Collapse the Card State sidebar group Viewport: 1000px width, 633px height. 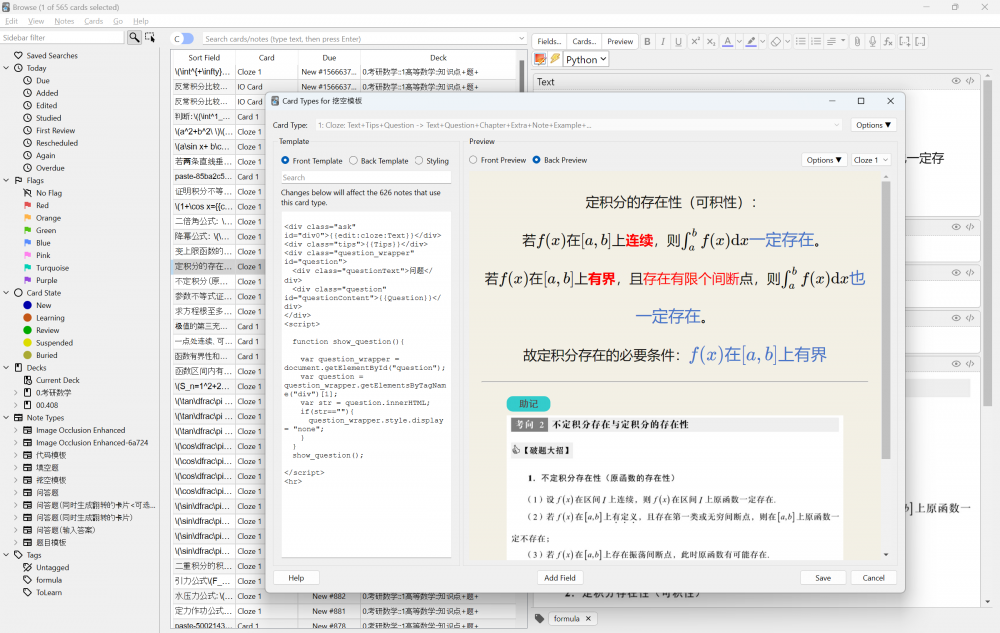(x=6, y=293)
